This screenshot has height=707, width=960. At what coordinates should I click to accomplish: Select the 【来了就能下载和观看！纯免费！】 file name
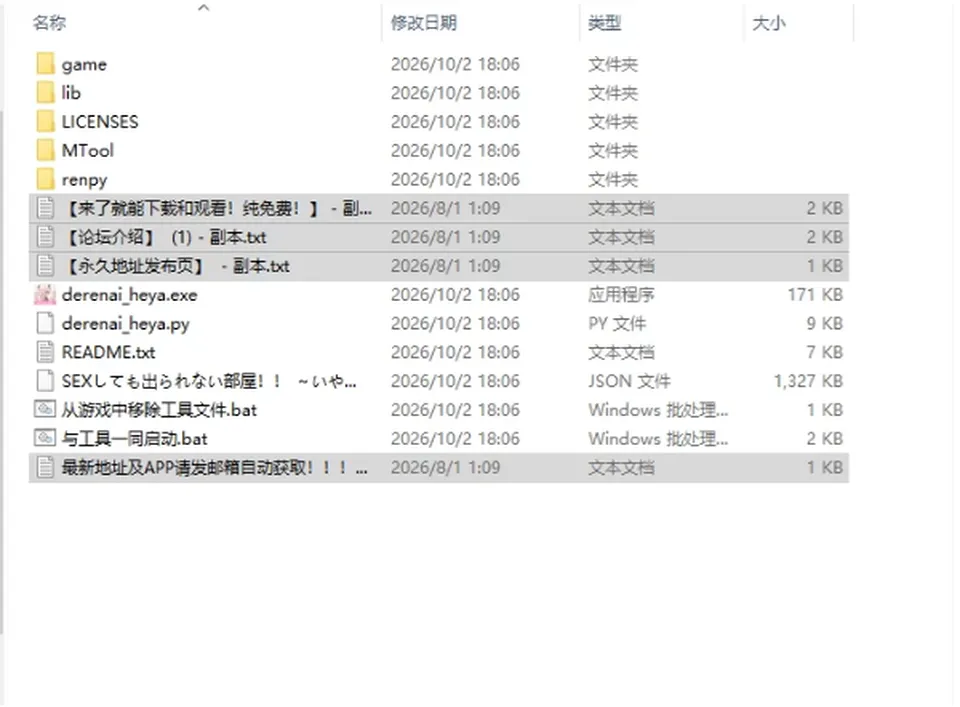217,208
